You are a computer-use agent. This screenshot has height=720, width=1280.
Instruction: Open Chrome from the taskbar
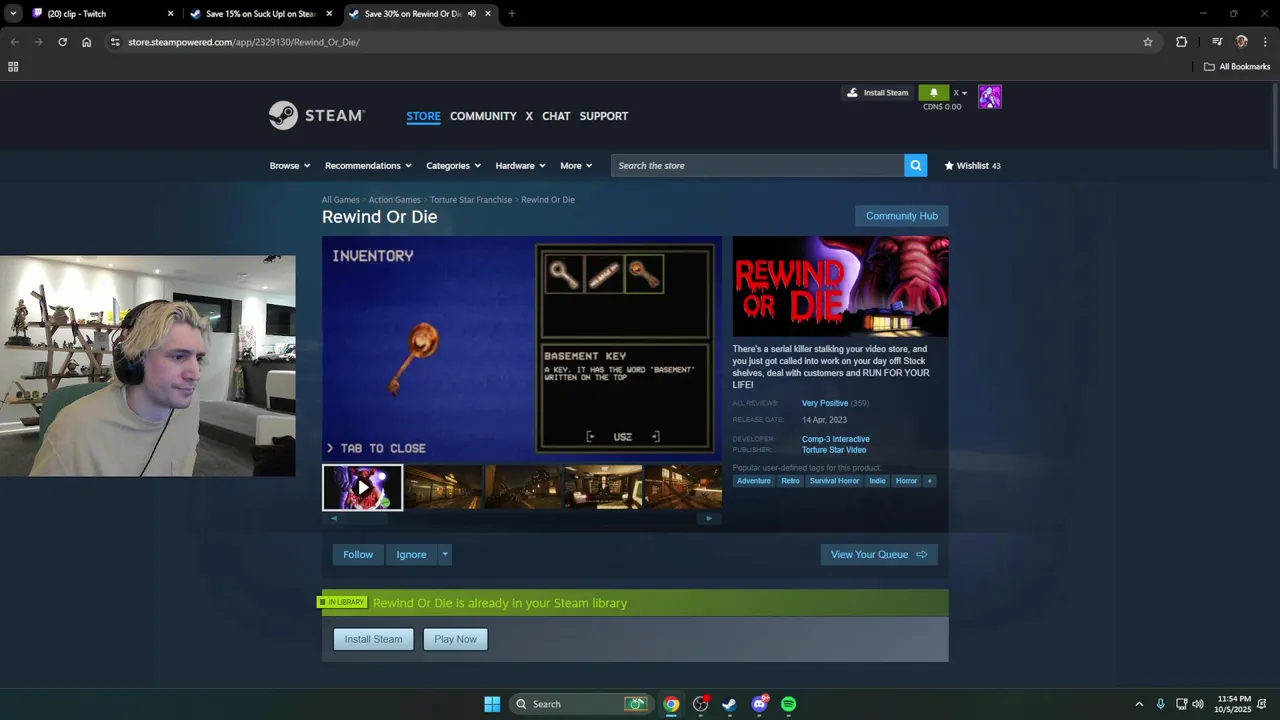[671, 704]
